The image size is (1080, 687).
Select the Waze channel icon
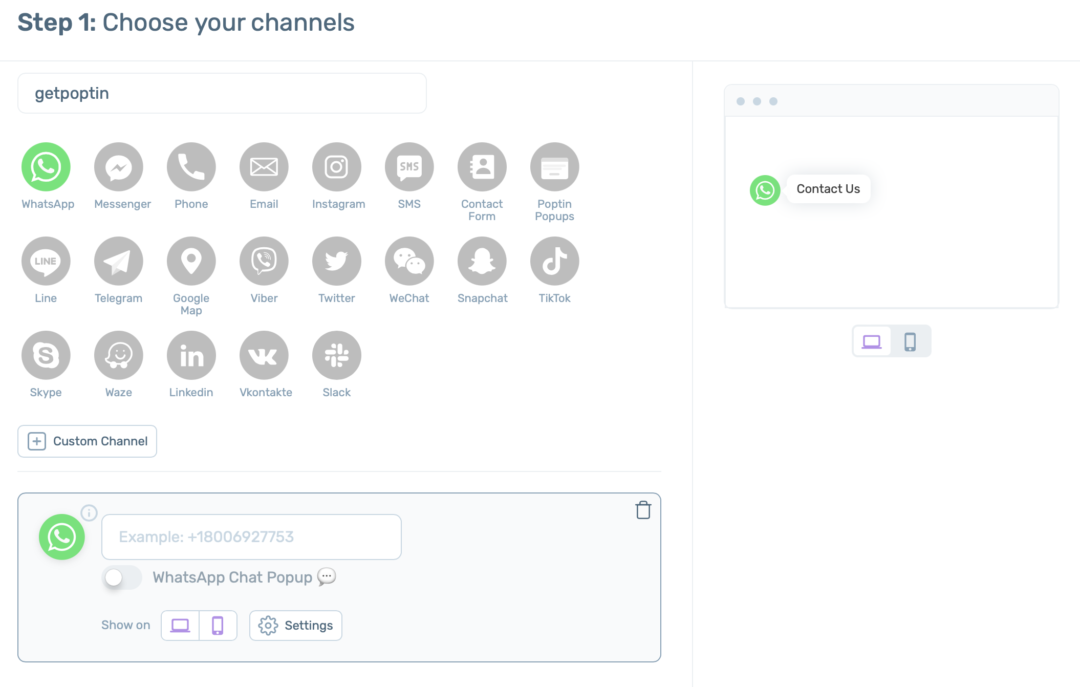tap(119, 355)
